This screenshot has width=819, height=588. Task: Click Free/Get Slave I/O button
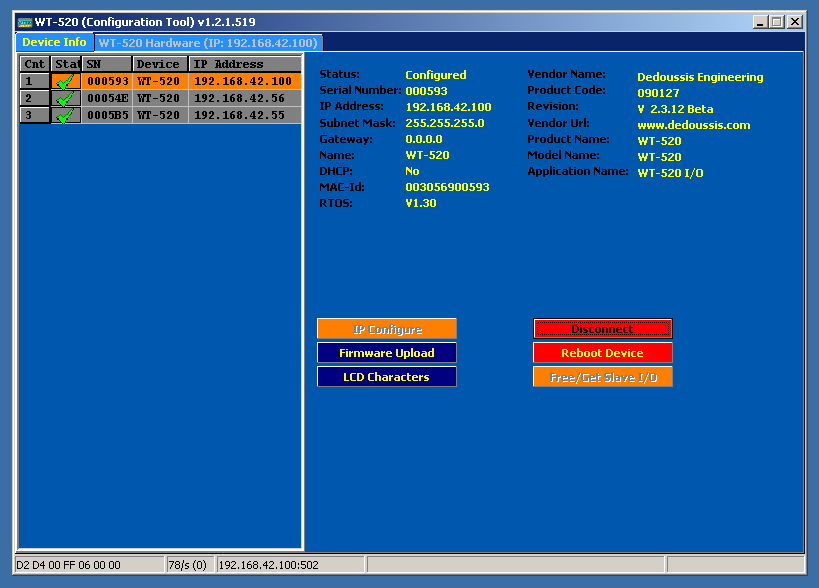[603, 377]
